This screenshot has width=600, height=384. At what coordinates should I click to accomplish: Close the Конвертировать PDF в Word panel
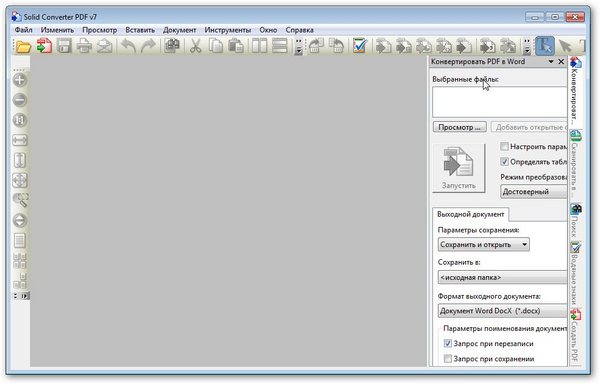561,62
